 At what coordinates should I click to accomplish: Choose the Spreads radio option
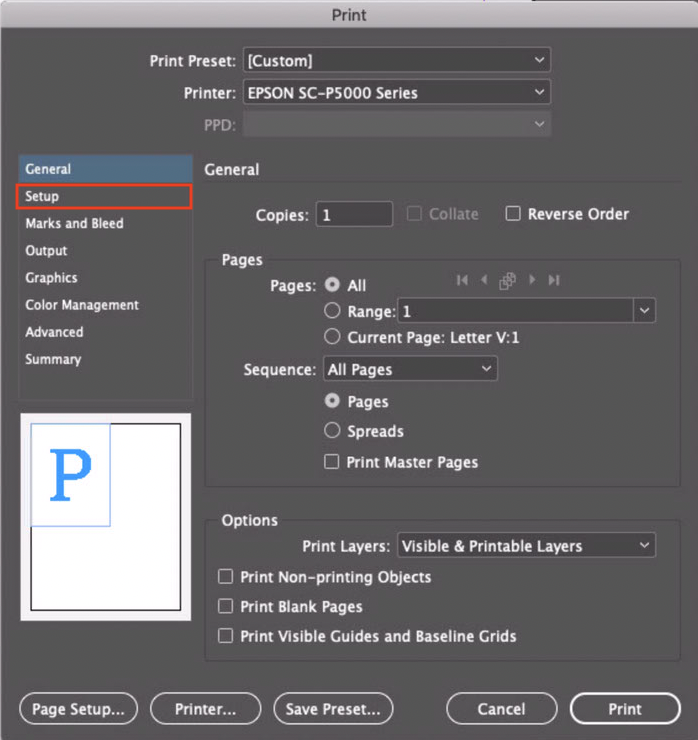[332, 430]
